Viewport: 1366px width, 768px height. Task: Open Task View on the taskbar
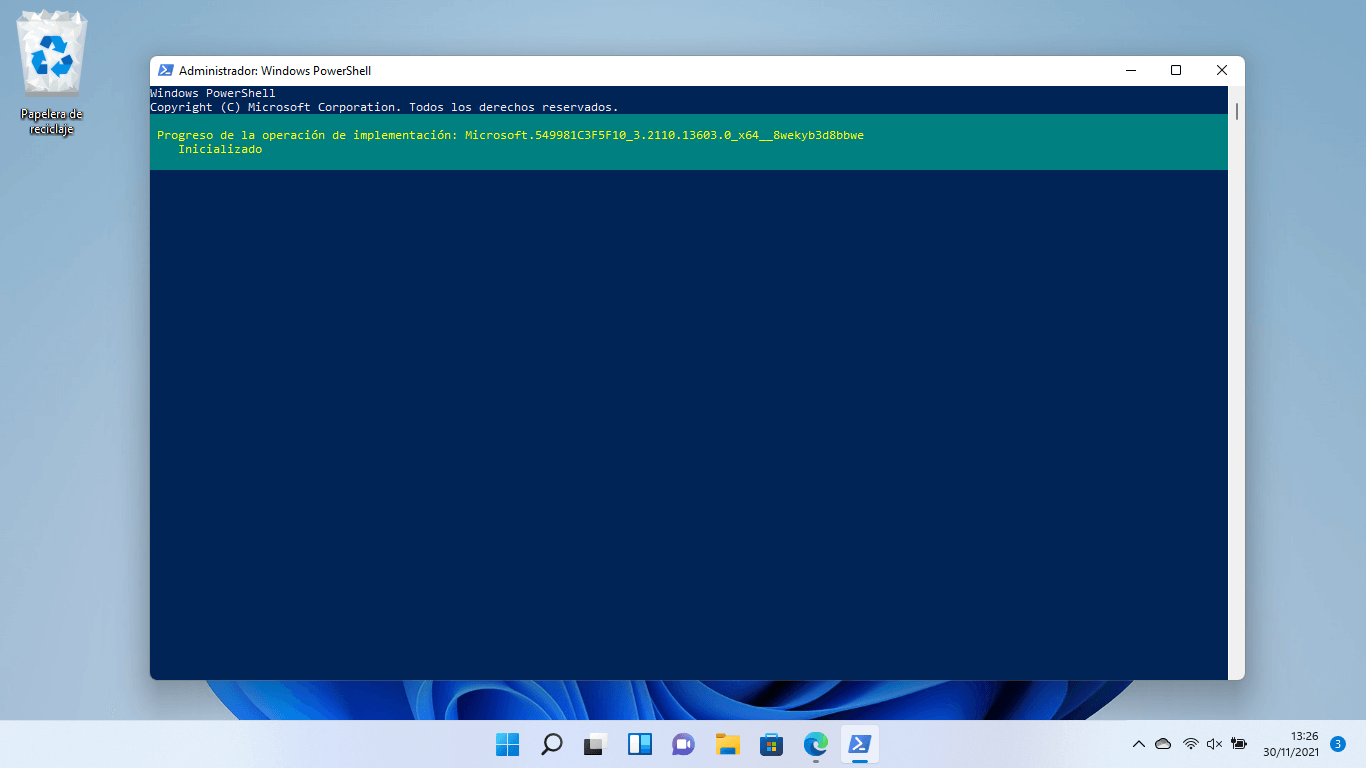click(596, 744)
